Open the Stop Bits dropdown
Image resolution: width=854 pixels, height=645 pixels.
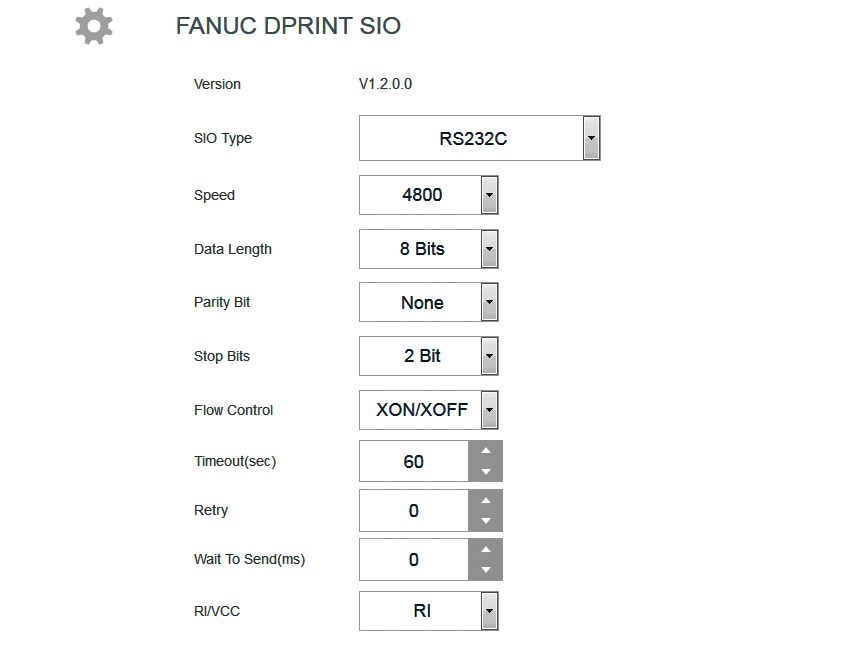coord(489,356)
